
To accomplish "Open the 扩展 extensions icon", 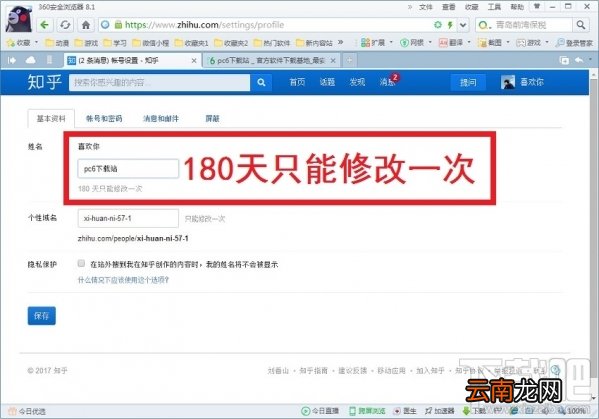I will (x=366, y=42).
